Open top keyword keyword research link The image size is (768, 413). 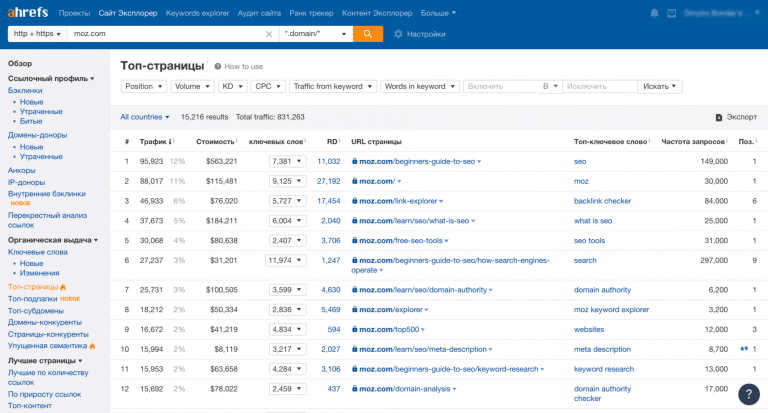tap(604, 369)
